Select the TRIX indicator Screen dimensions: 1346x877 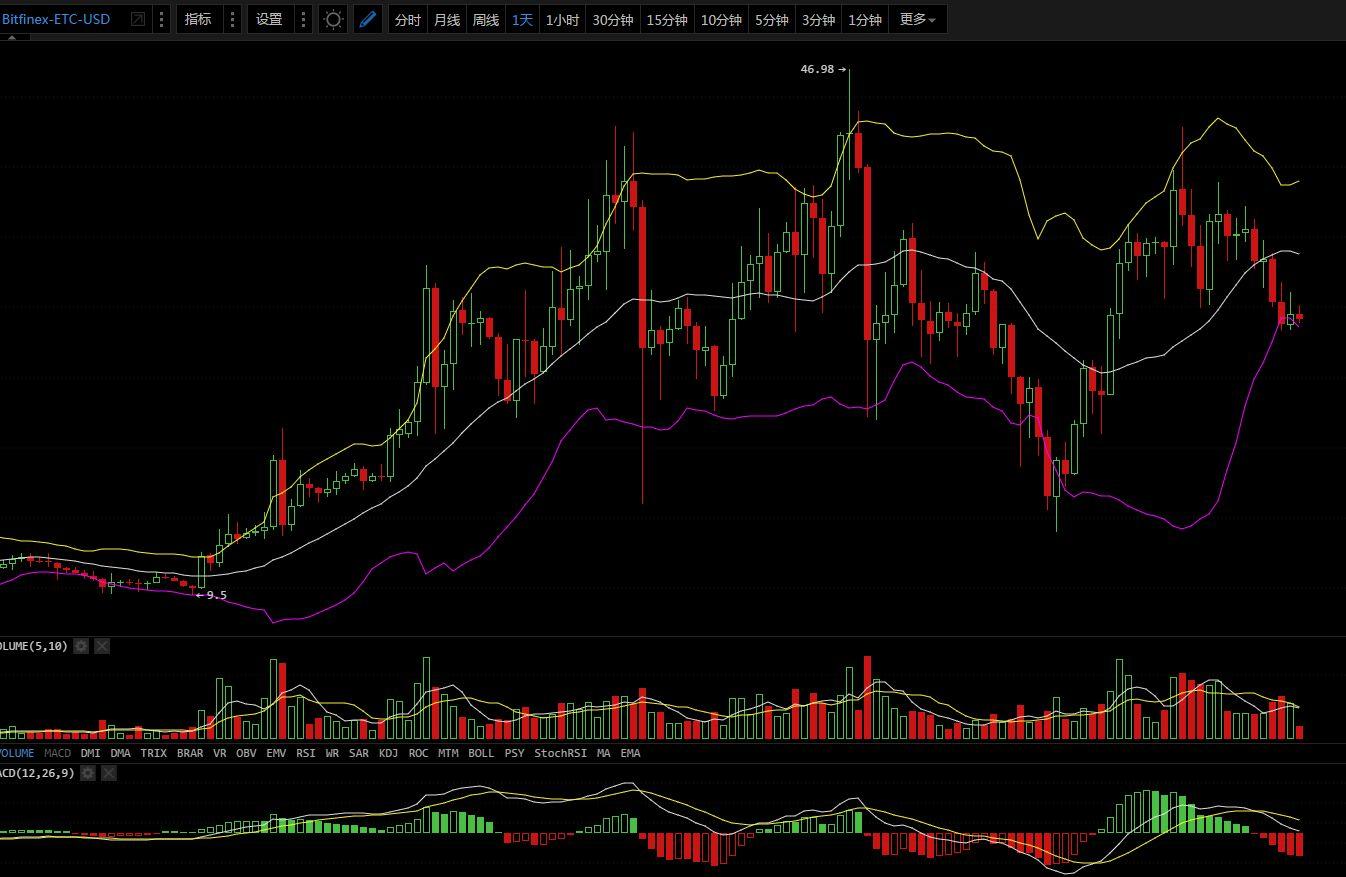(x=154, y=753)
